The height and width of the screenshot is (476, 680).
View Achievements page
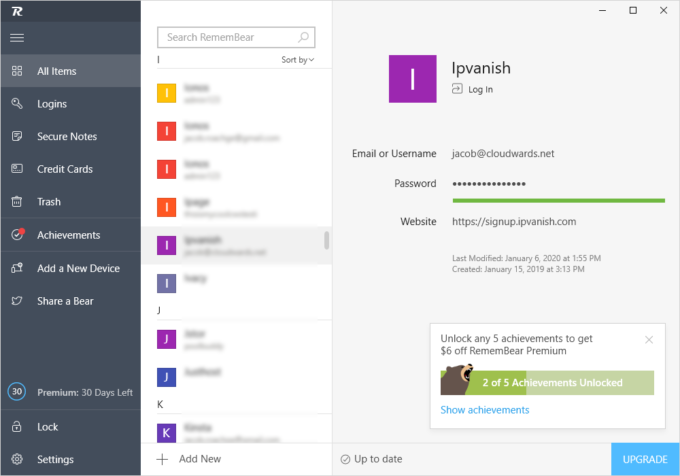[x=71, y=235]
